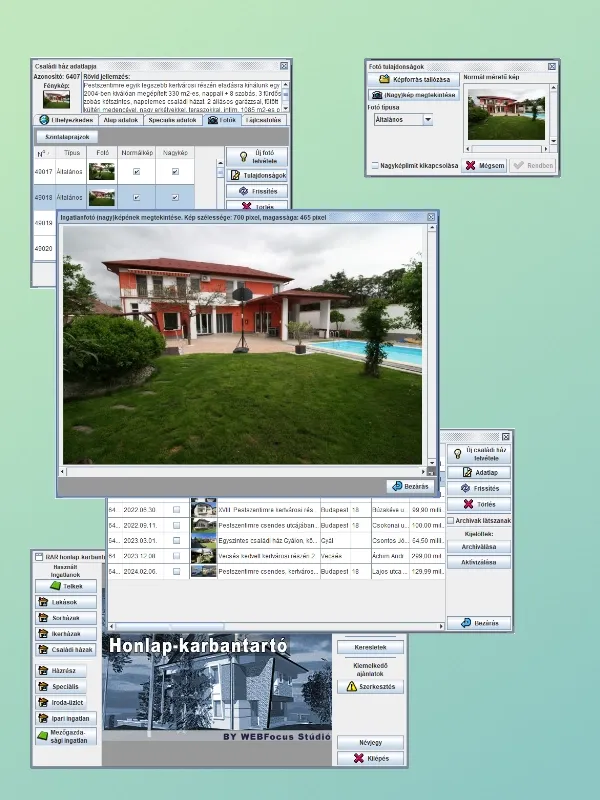The width and height of the screenshot is (600, 800).
Task: Click the Névjegy button
Action: click(x=370, y=742)
